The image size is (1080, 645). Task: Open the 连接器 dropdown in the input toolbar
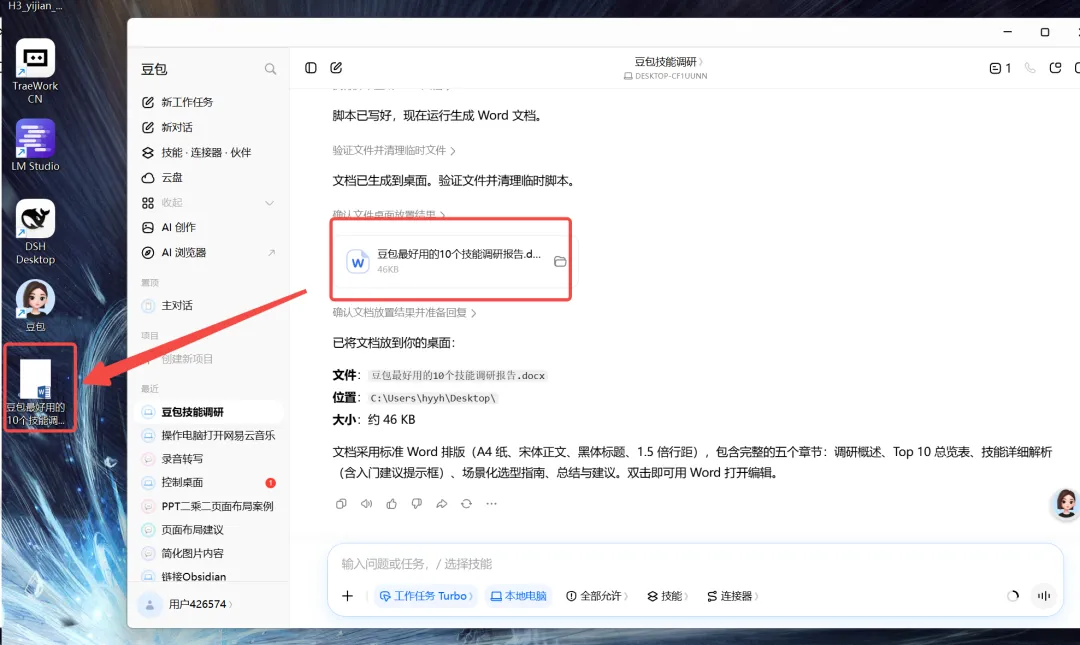tap(732, 596)
